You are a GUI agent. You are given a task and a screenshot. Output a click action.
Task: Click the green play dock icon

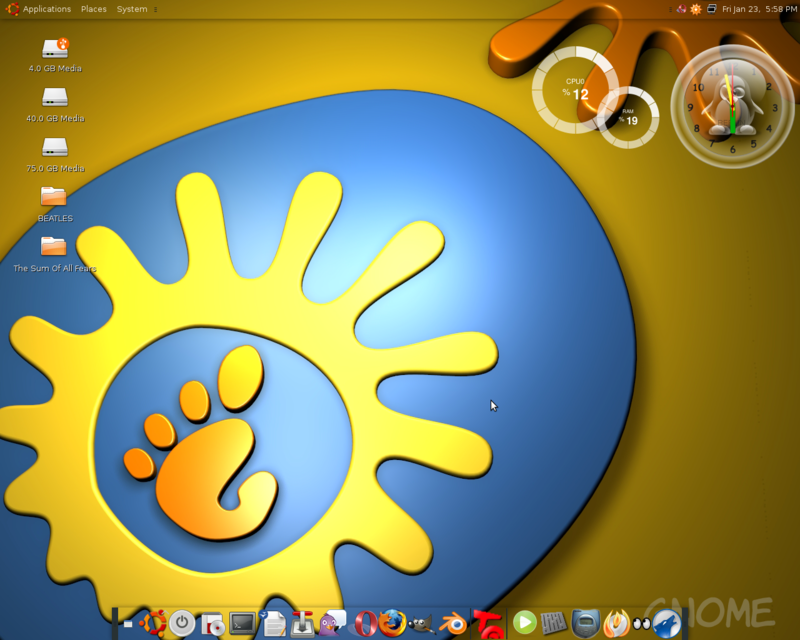524,623
